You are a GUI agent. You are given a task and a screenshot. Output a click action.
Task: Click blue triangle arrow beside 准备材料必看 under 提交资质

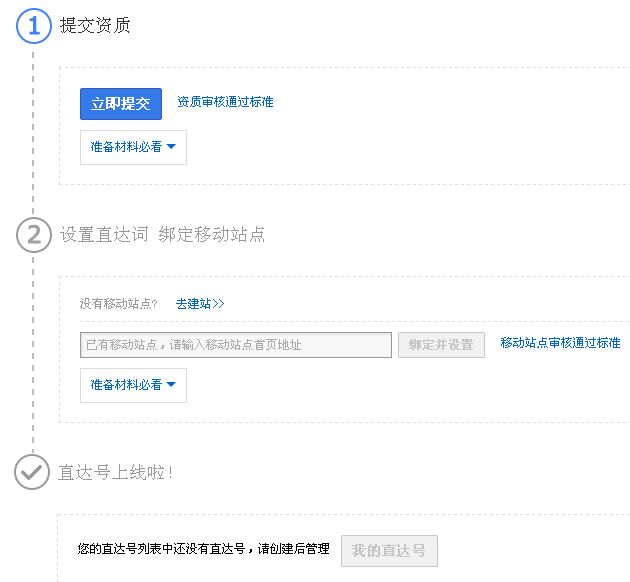(171, 147)
